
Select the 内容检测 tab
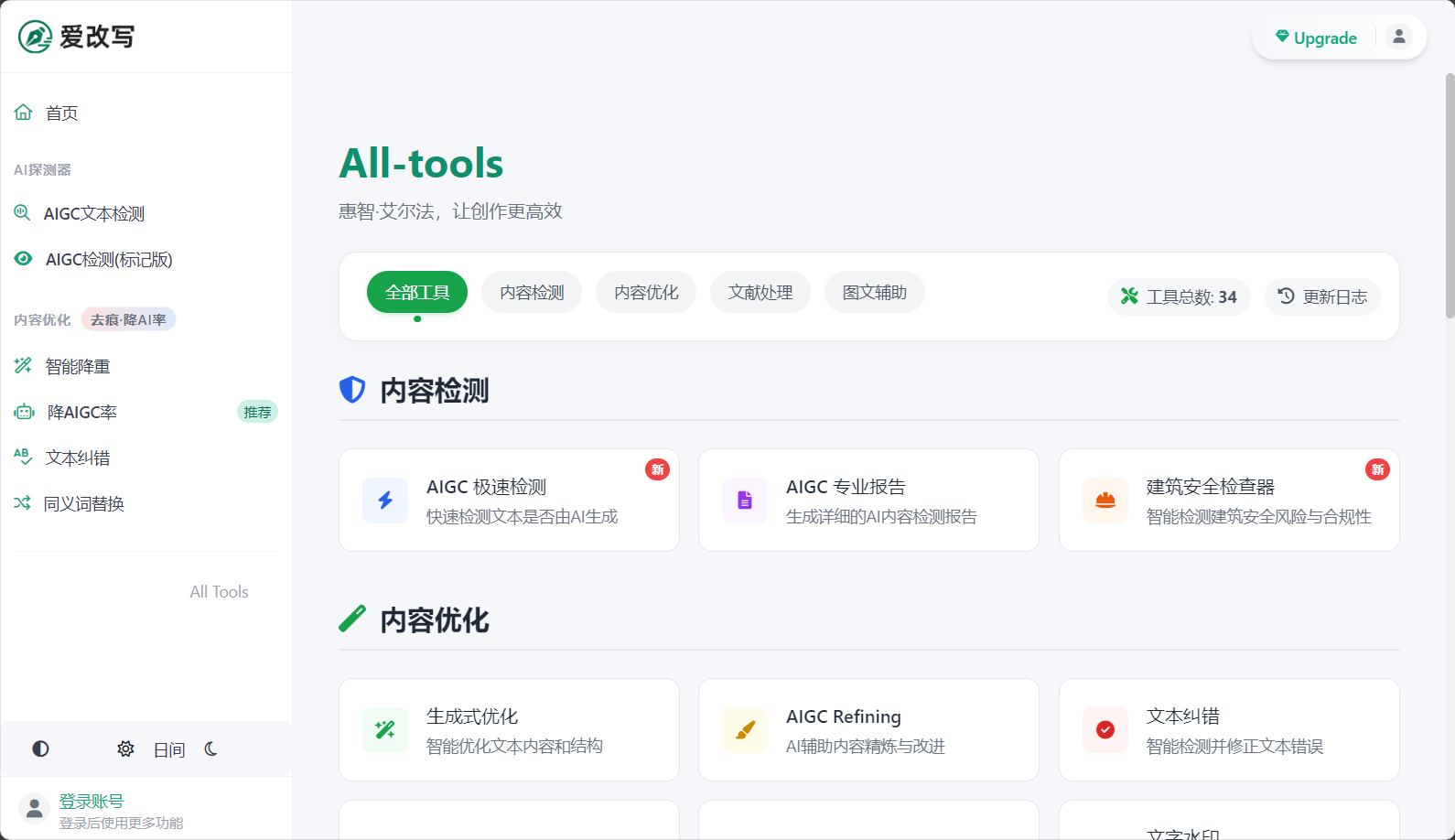click(x=532, y=292)
